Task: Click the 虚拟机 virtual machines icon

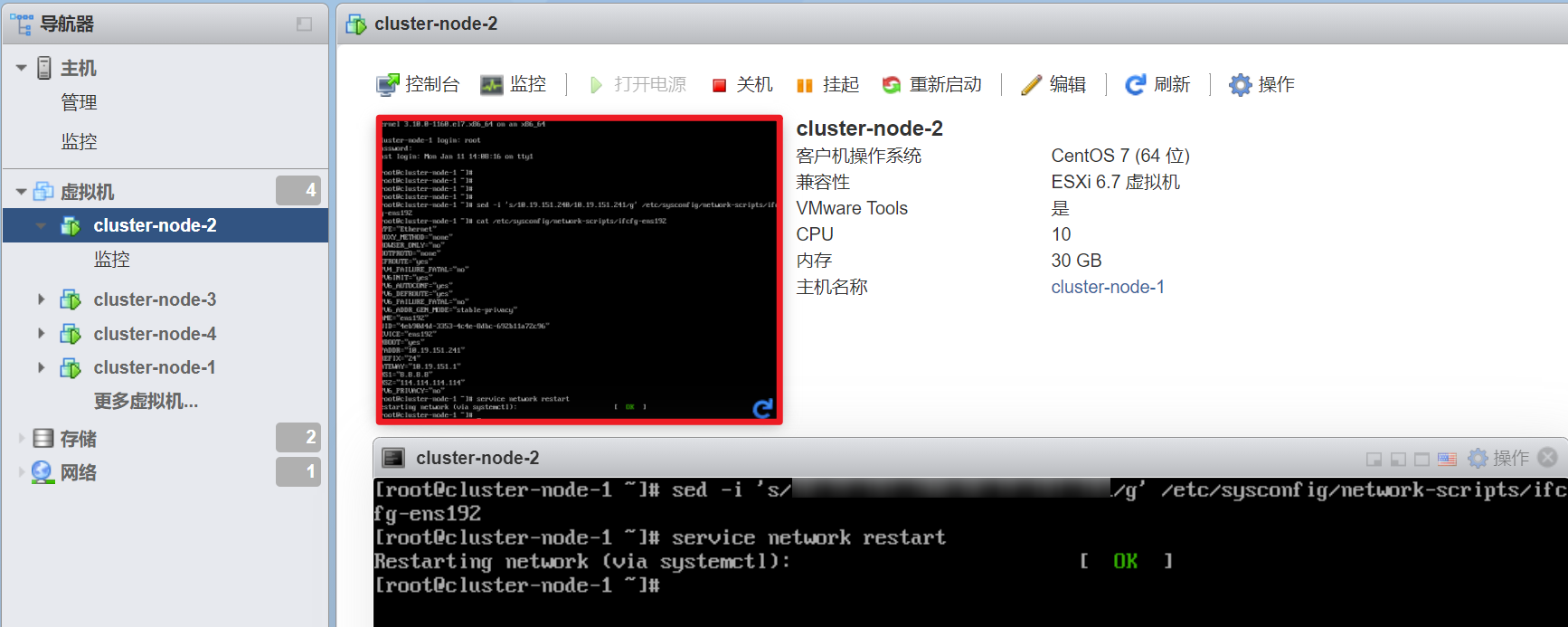Action: 43,192
